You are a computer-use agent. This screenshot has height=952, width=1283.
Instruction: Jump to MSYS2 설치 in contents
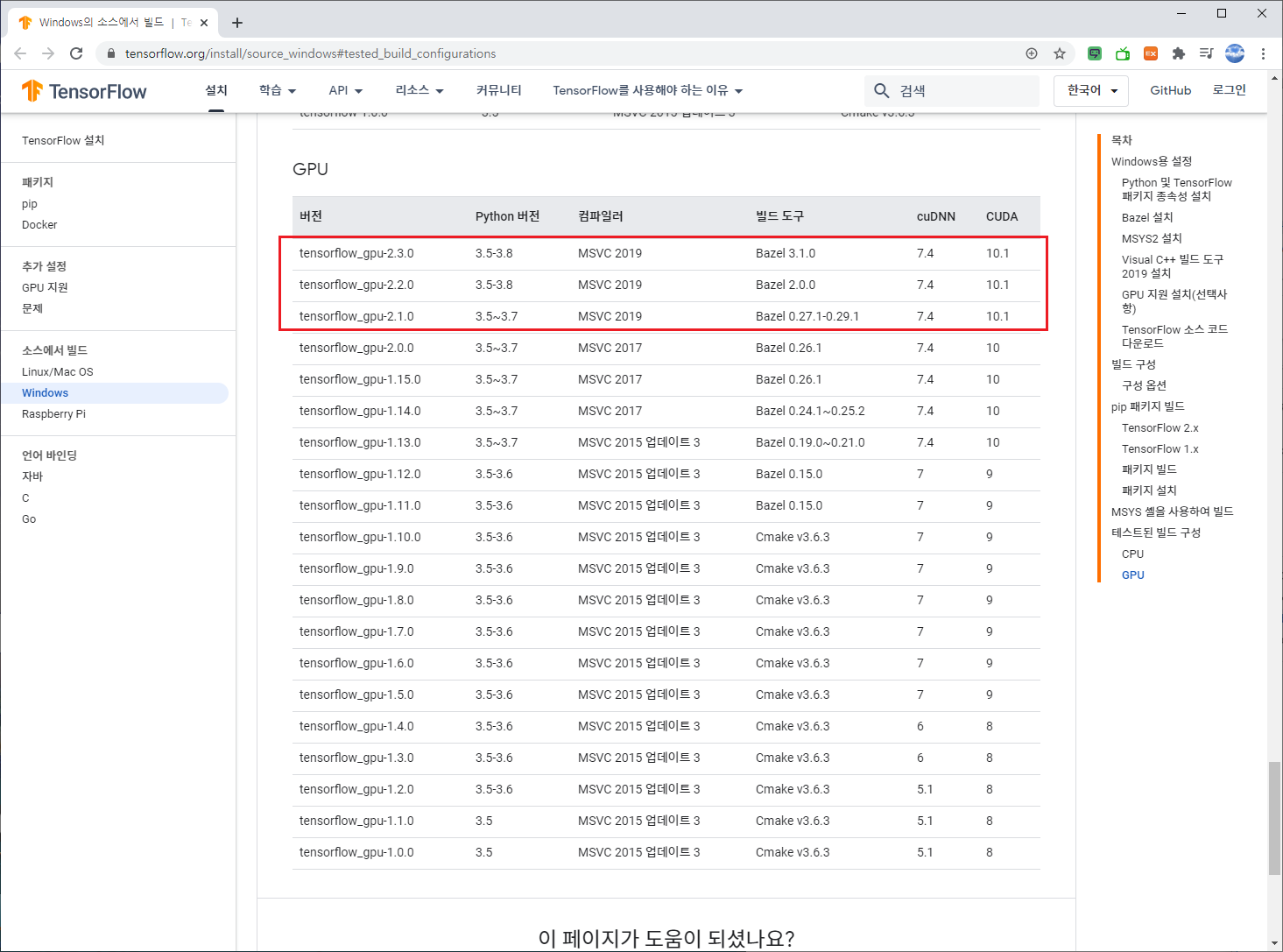point(1152,238)
